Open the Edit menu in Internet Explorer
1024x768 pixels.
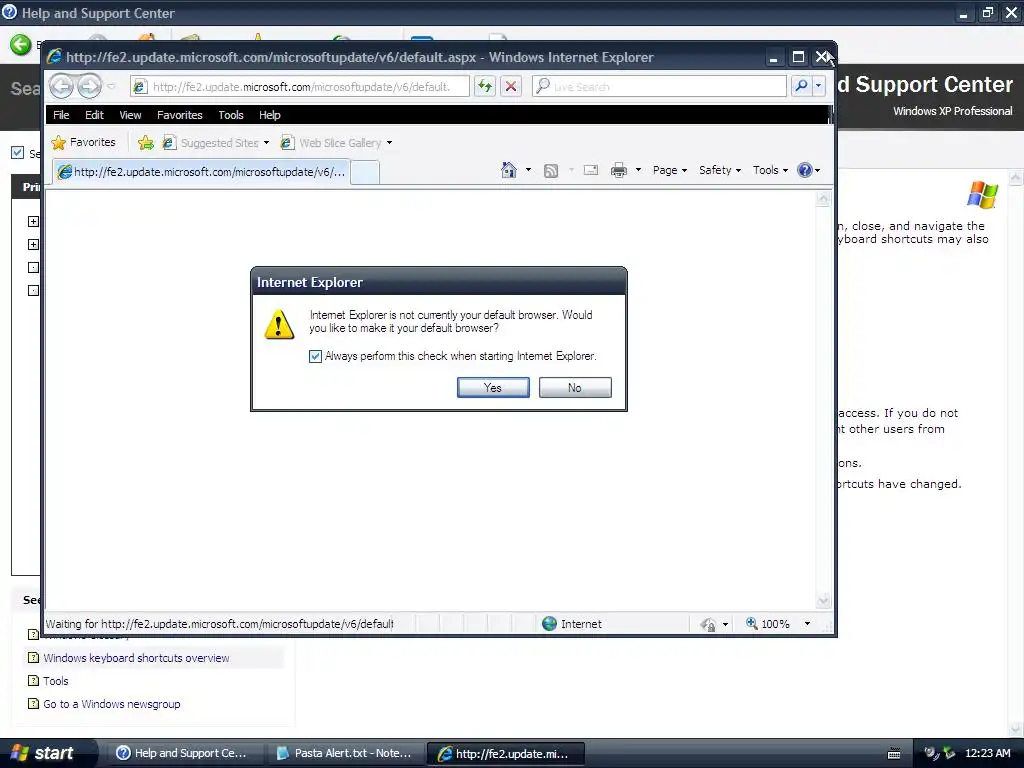click(94, 115)
